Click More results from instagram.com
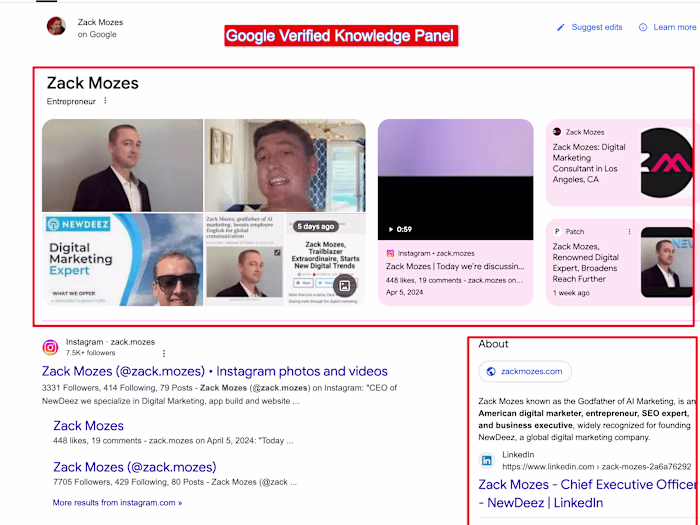The image size is (700, 525). (x=117, y=503)
